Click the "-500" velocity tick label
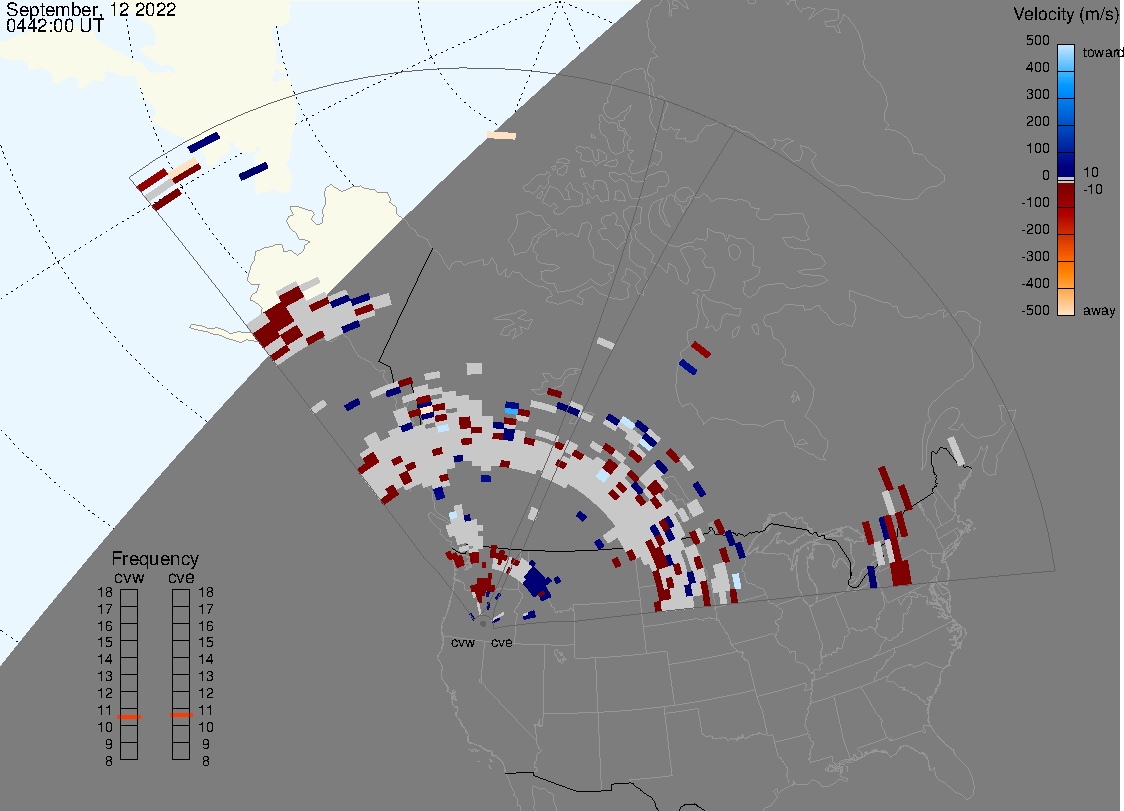Image resolution: width=1124 pixels, height=811 pixels. 1035,310
